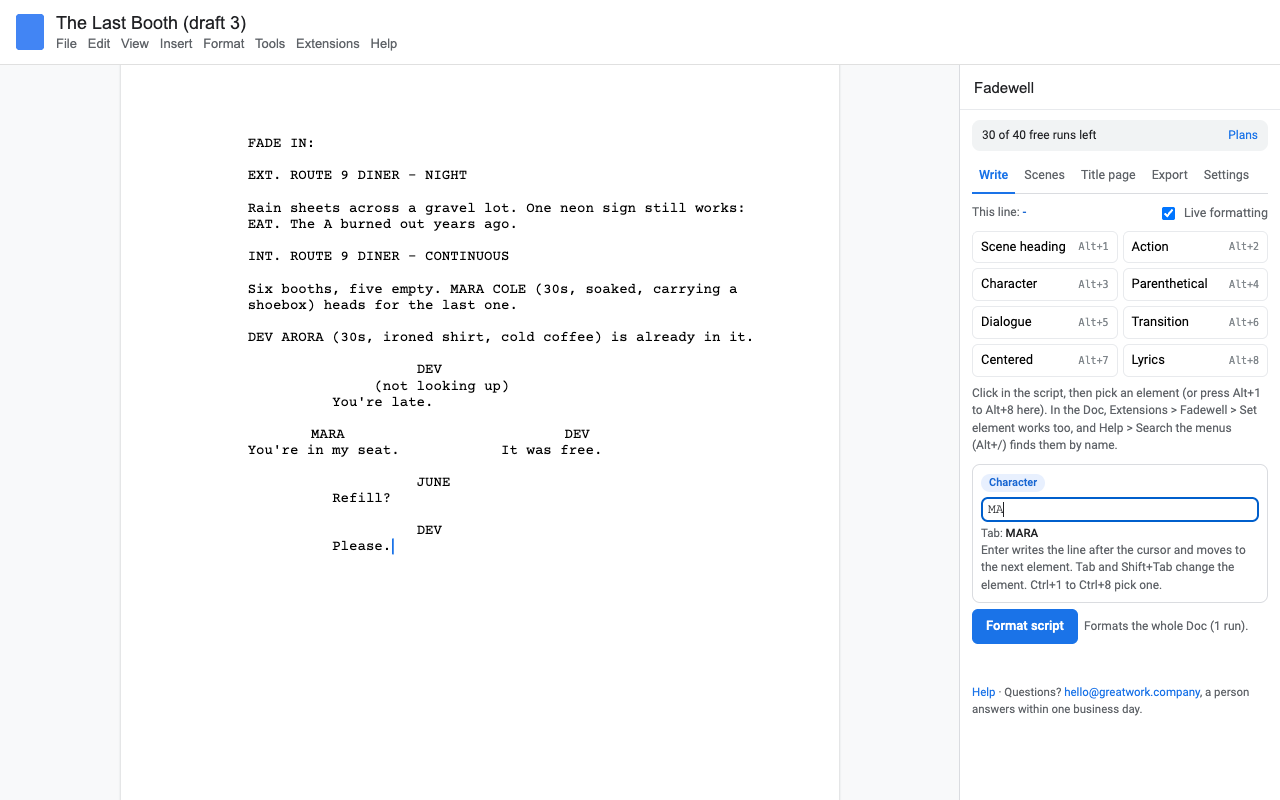
Task: Apply the Scene heading element
Action: coord(1045,247)
